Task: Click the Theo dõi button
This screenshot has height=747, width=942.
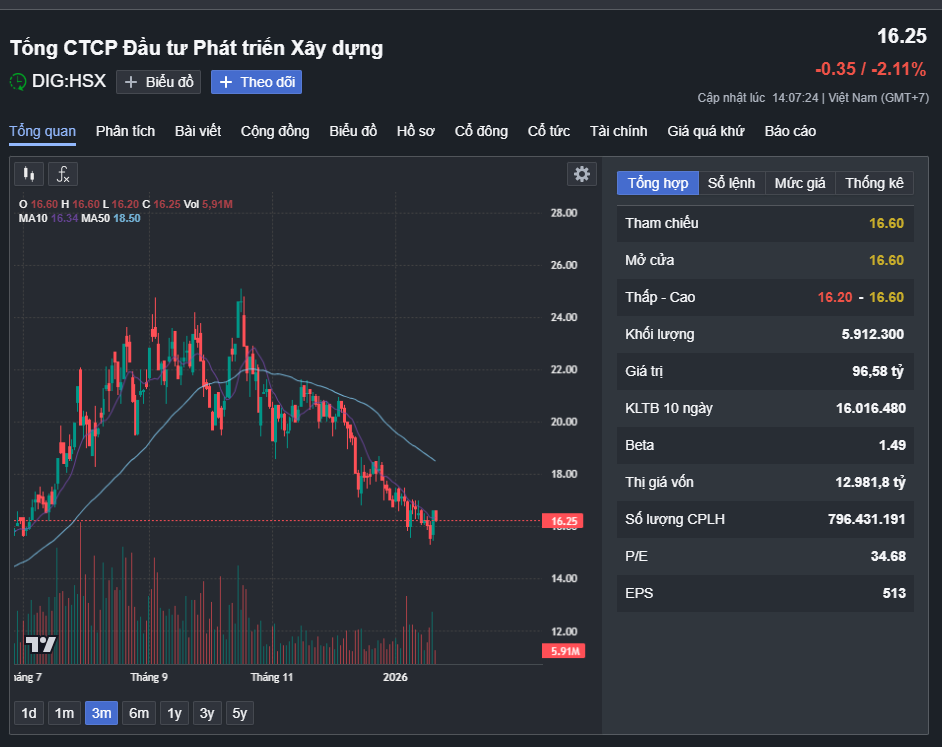Action: (256, 82)
